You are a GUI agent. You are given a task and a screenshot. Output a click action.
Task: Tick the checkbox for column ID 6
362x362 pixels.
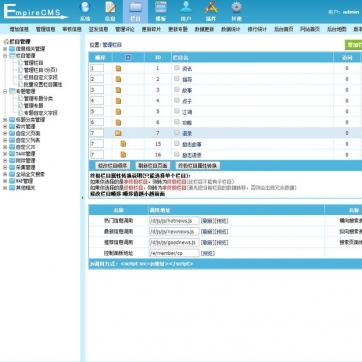click(x=177, y=122)
